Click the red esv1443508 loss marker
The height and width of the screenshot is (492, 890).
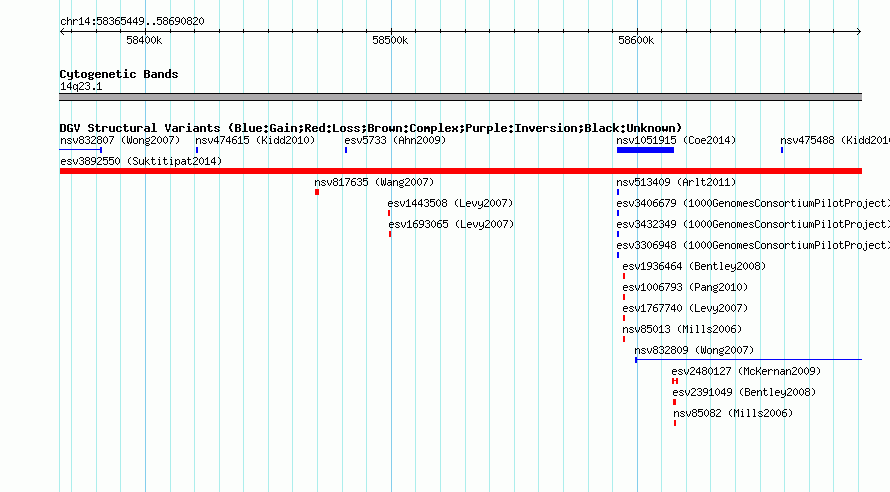[389, 213]
